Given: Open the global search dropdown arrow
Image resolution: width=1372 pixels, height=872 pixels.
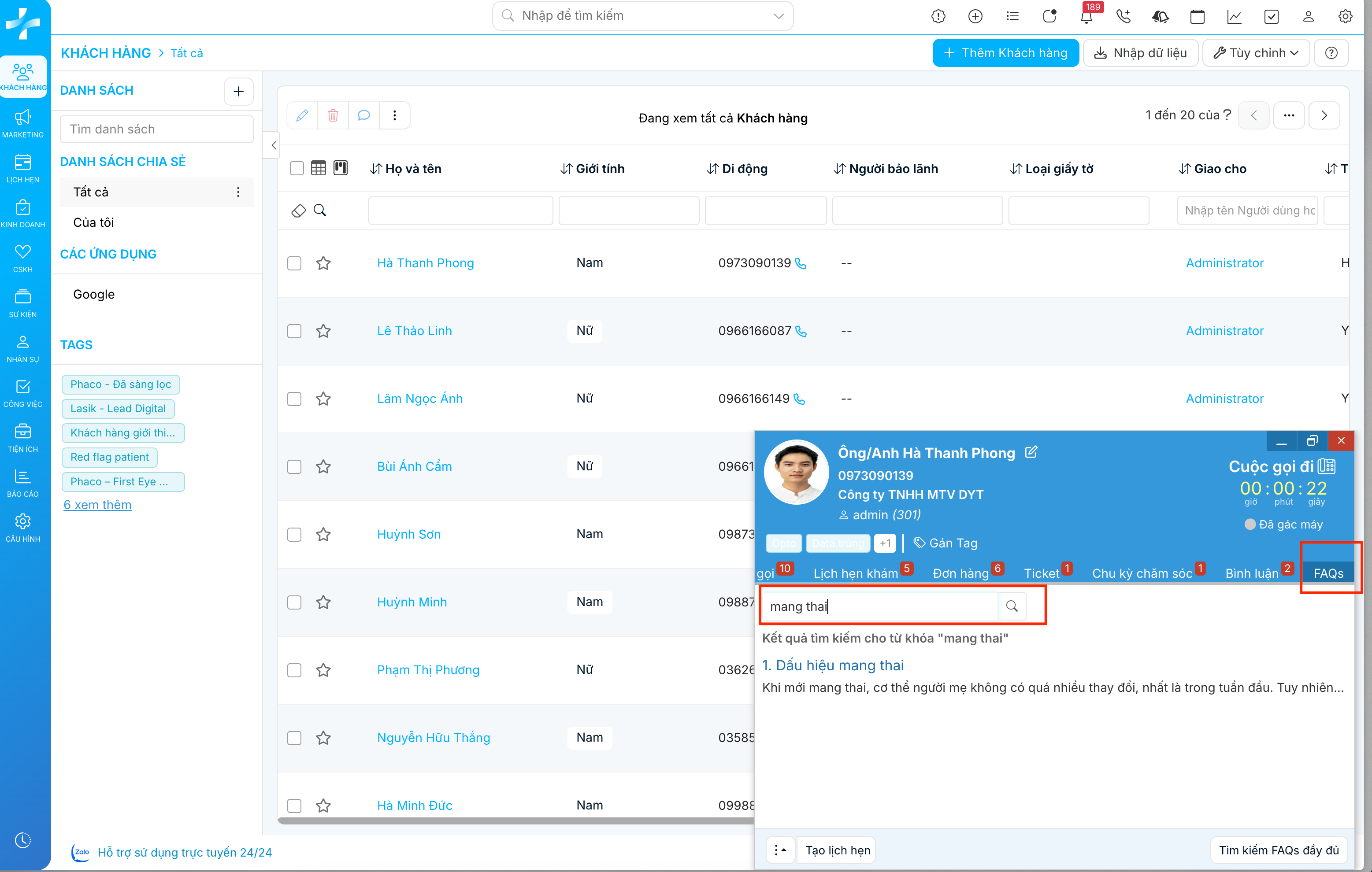Looking at the screenshot, I should pos(778,16).
